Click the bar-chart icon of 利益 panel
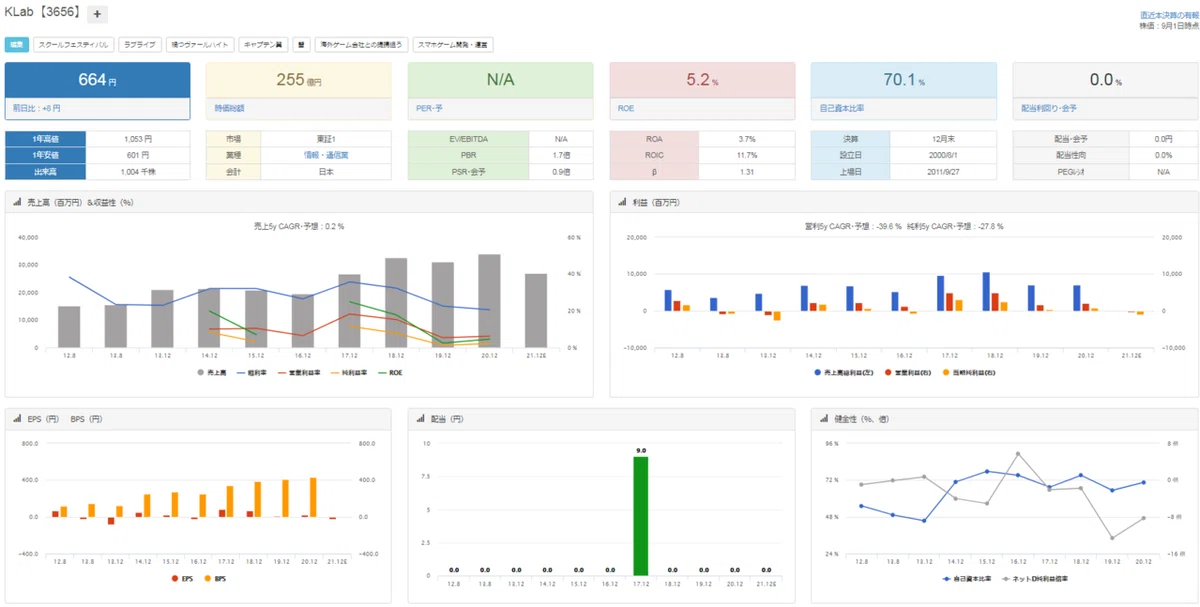 click(x=621, y=203)
